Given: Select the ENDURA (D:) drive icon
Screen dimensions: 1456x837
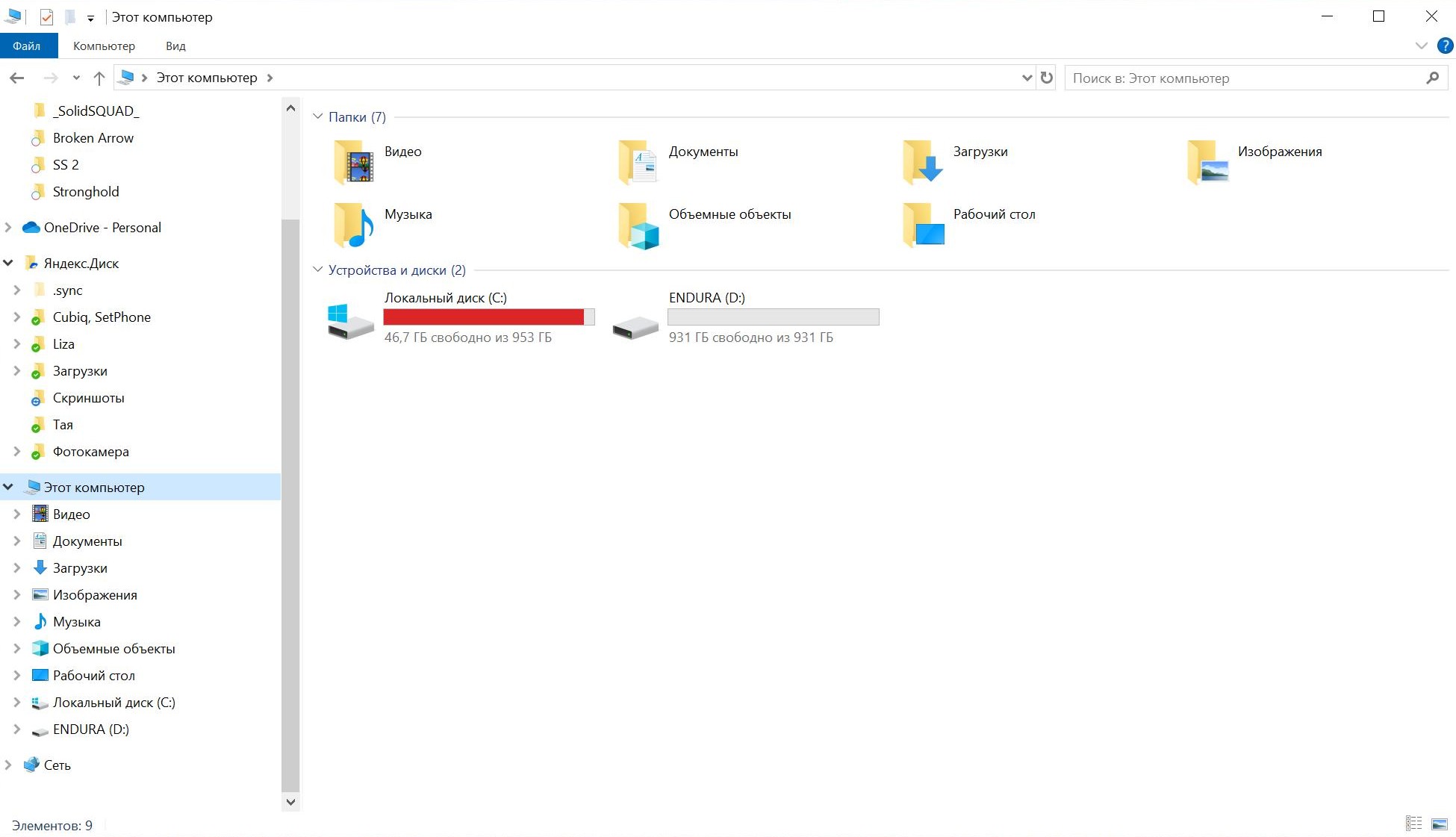Looking at the screenshot, I should pyautogui.click(x=635, y=327).
